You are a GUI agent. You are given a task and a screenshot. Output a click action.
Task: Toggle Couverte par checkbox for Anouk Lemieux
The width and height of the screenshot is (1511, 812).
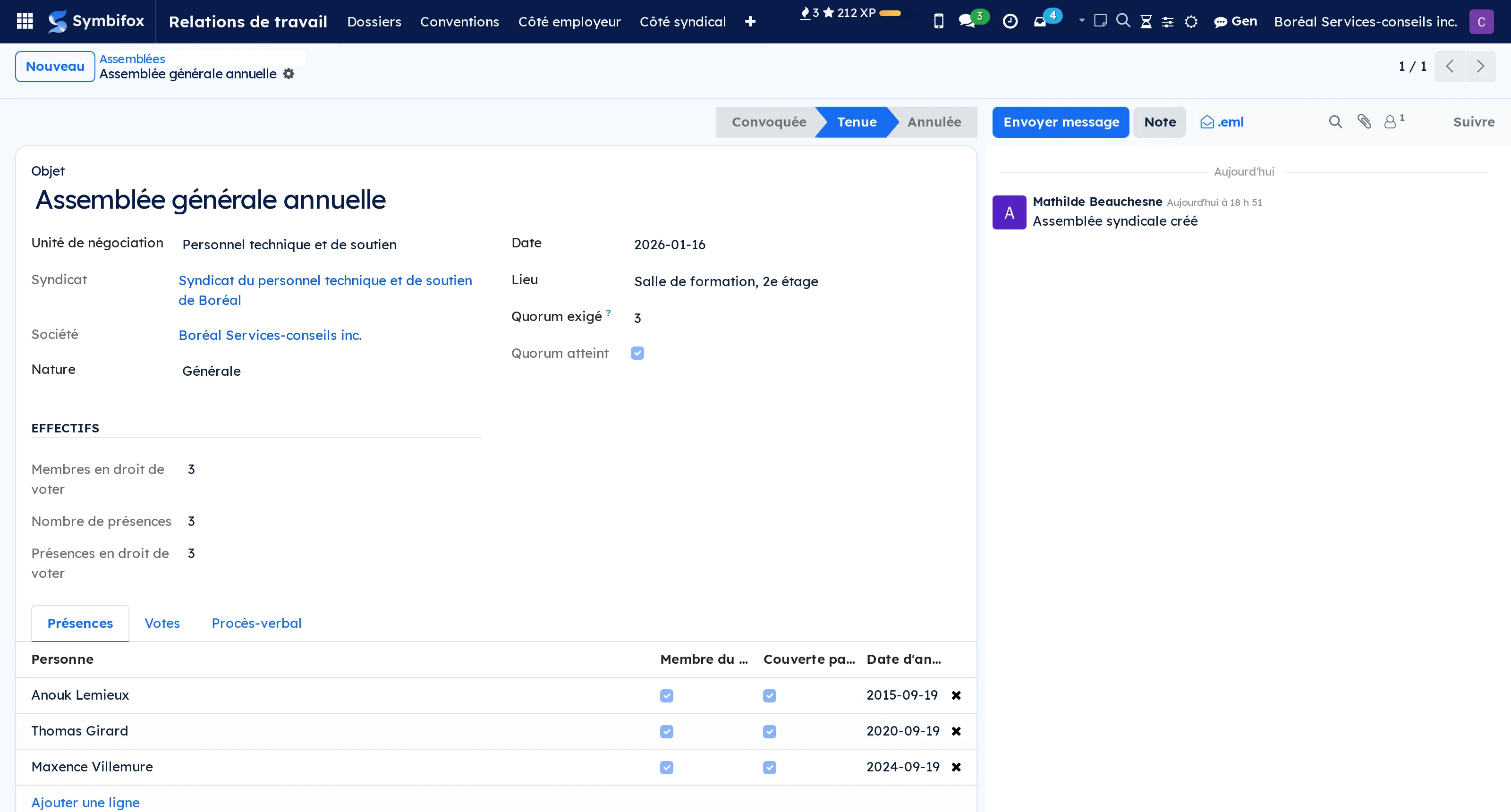pyautogui.click(x=770, y=695)
